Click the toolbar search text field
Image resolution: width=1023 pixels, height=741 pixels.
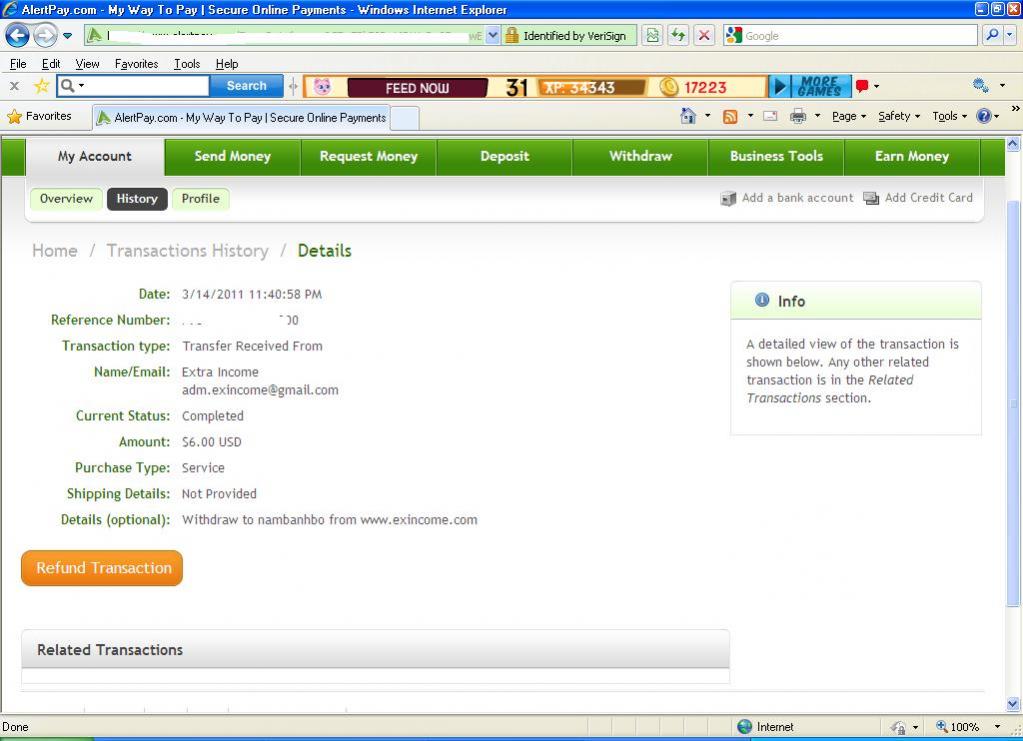coord(147,85)
